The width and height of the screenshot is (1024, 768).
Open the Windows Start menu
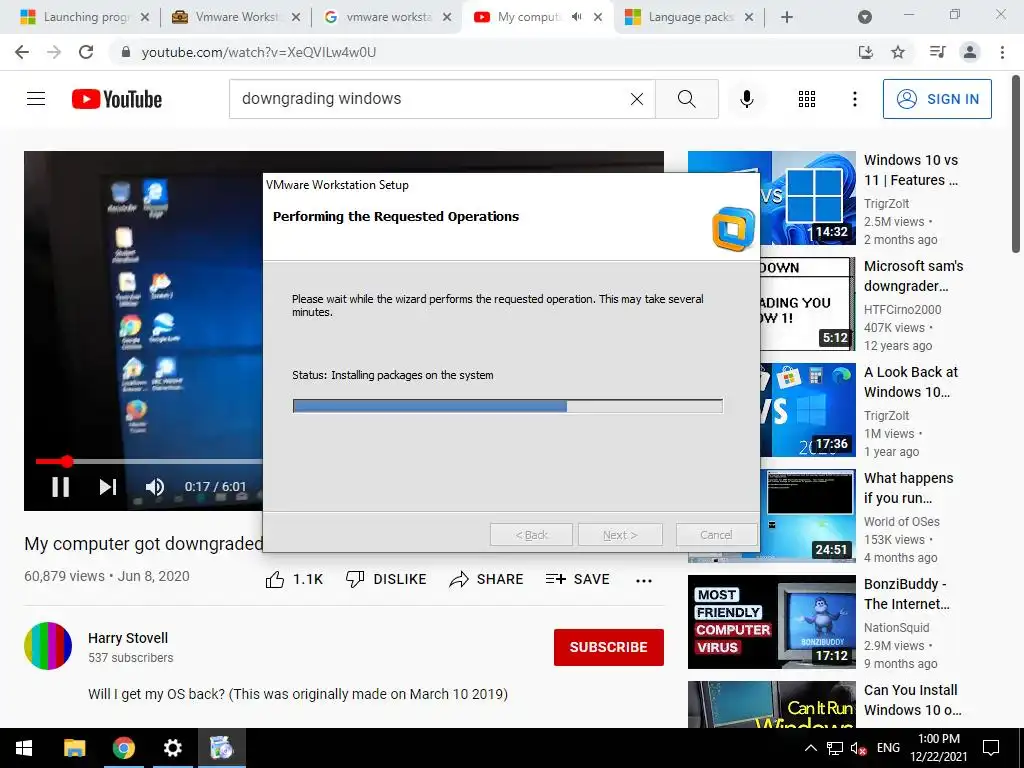(x=24, y=748)
